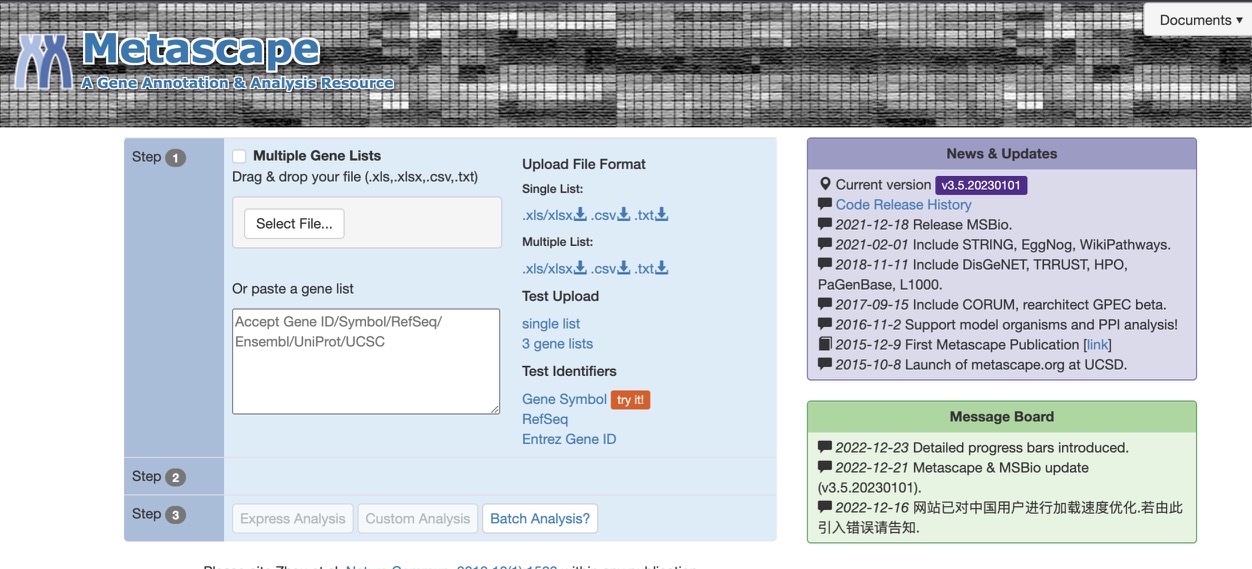
Task: Click the News & Updates panel header
Action: point(1002,154)
